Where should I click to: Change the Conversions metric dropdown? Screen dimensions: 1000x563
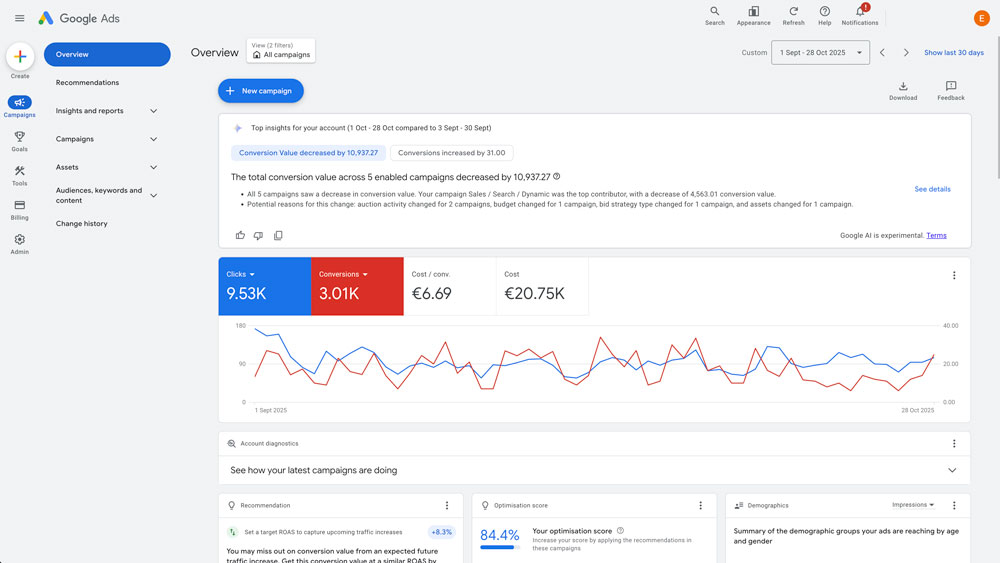(343, 274)
